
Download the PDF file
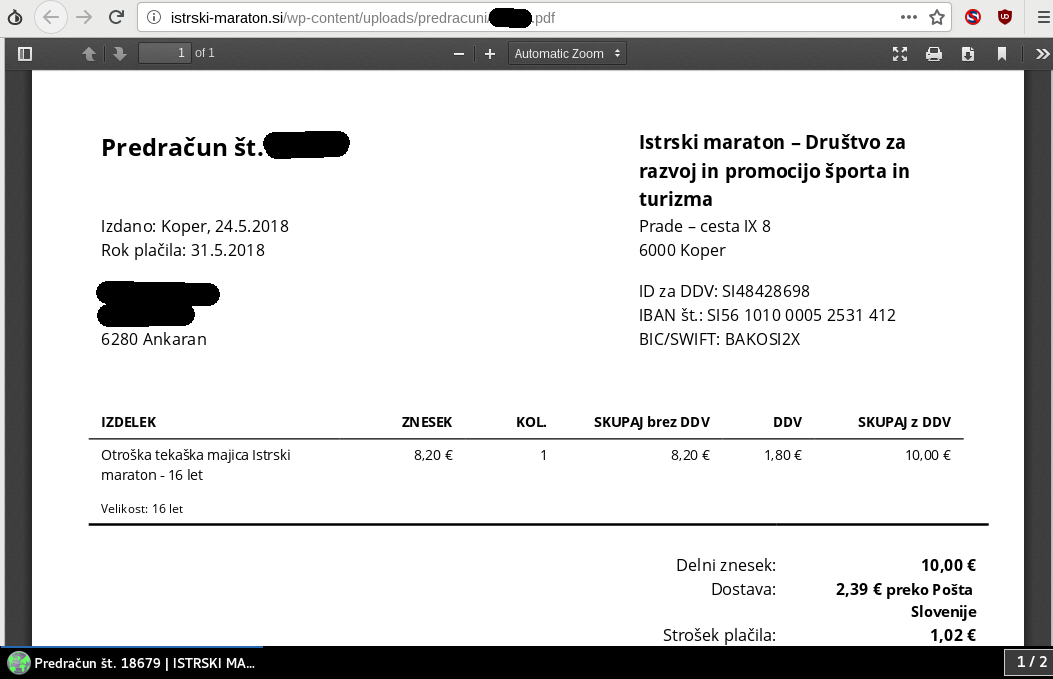tap(968, 54)
